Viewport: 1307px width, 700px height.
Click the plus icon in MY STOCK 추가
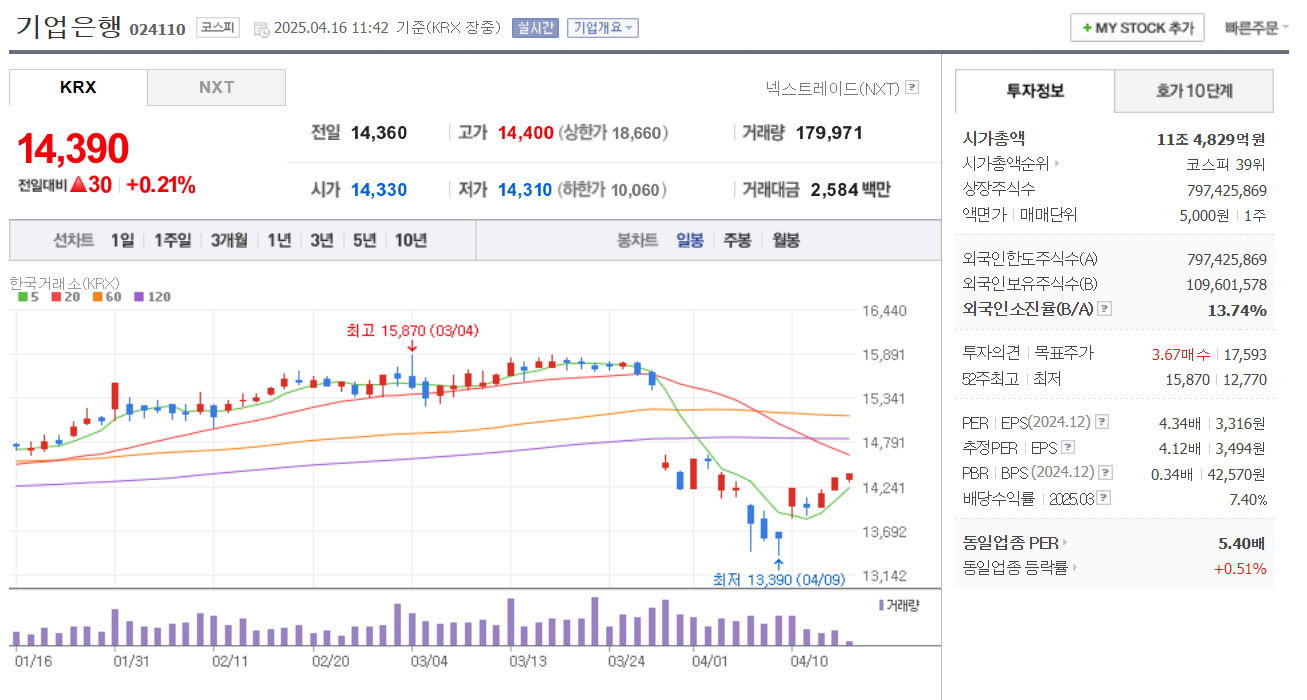1087,28
